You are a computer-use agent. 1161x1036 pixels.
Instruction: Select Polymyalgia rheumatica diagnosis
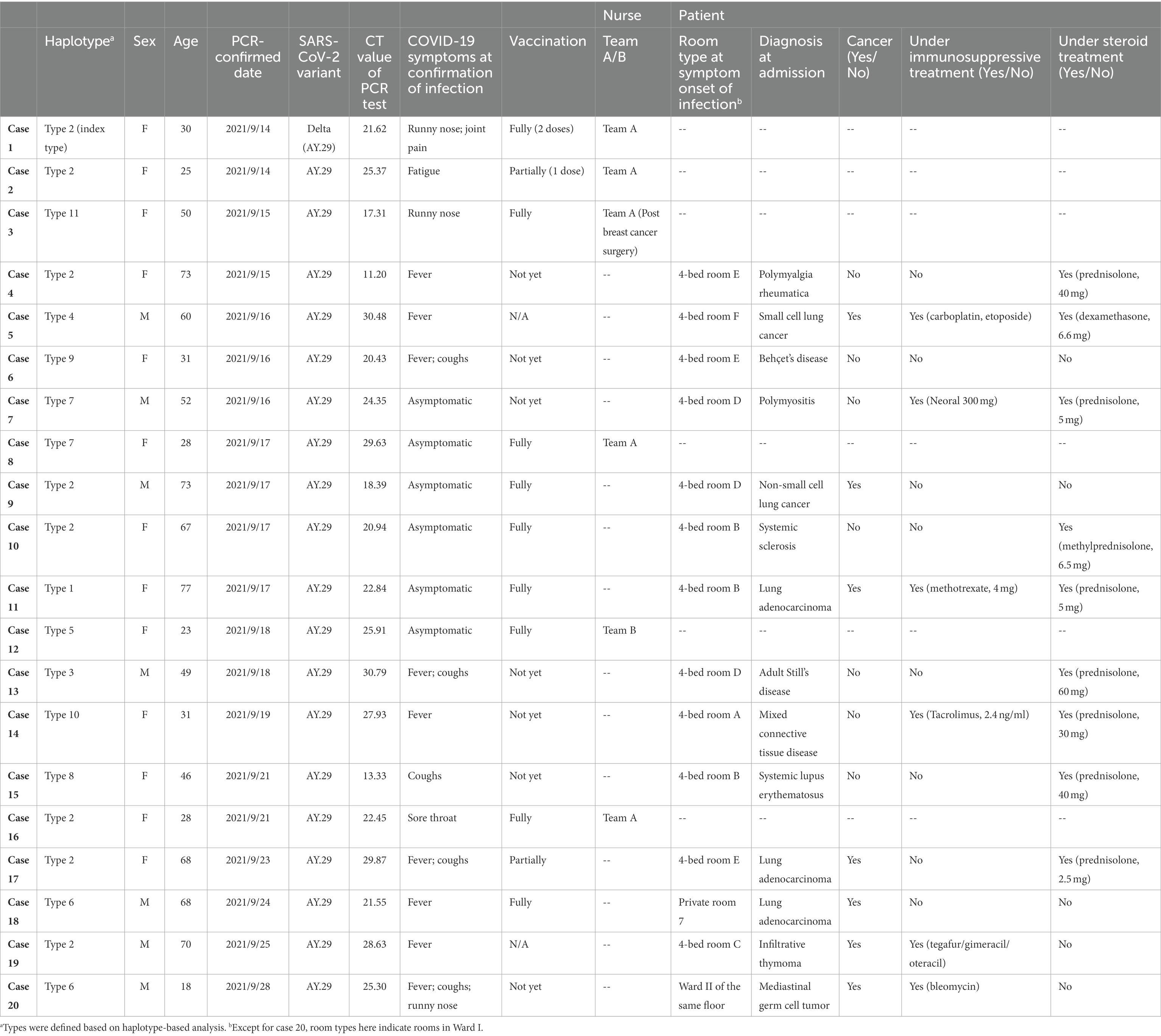click(x=785, y=284)
